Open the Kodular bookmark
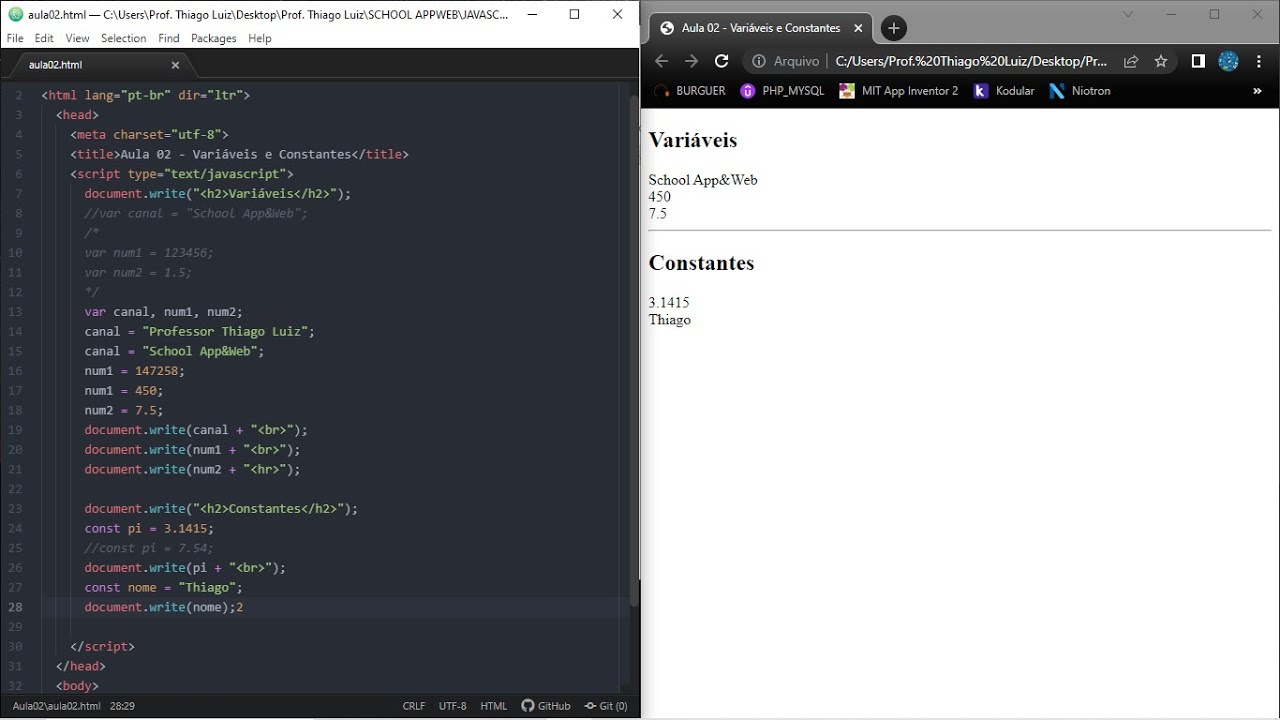Screen dimensions: 1280x720 click(x=1004, y=91)
